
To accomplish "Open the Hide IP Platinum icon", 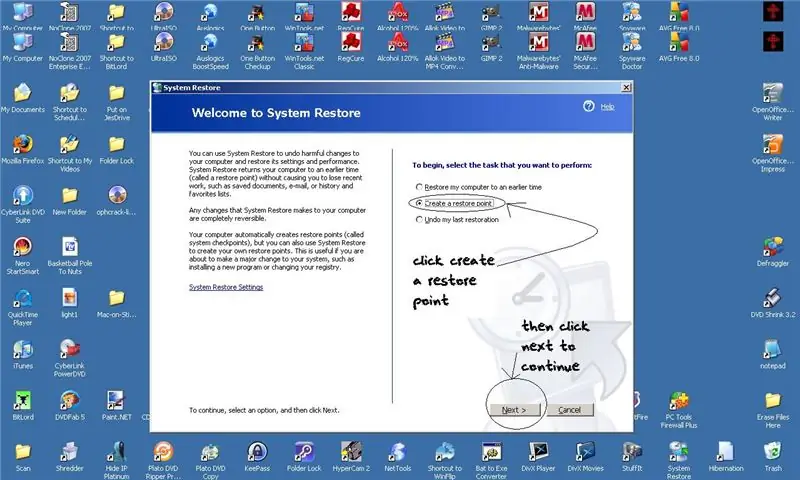I will pyautogui.click(x=117, y=452).
